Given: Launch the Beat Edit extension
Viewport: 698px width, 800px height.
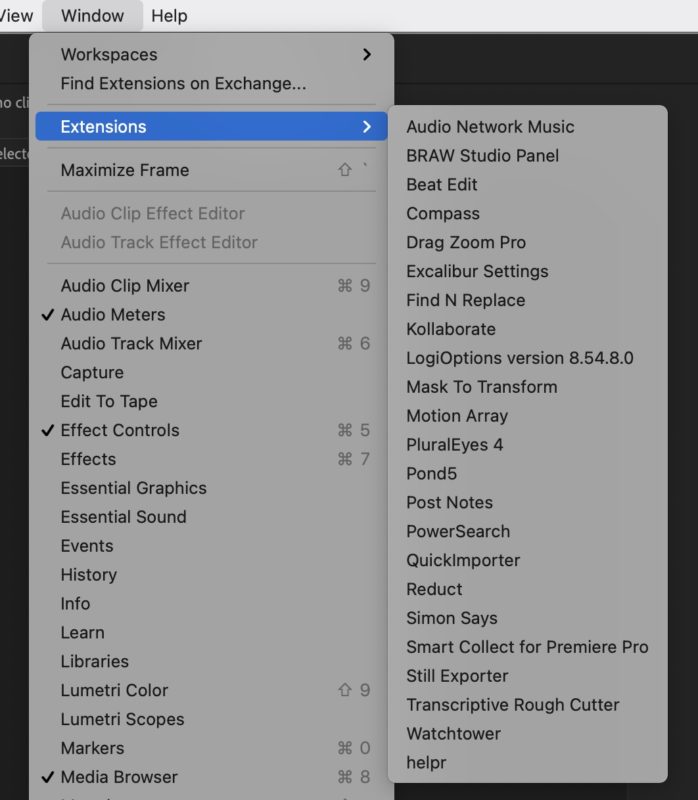Looking at the screenshot, I should 441,184.
